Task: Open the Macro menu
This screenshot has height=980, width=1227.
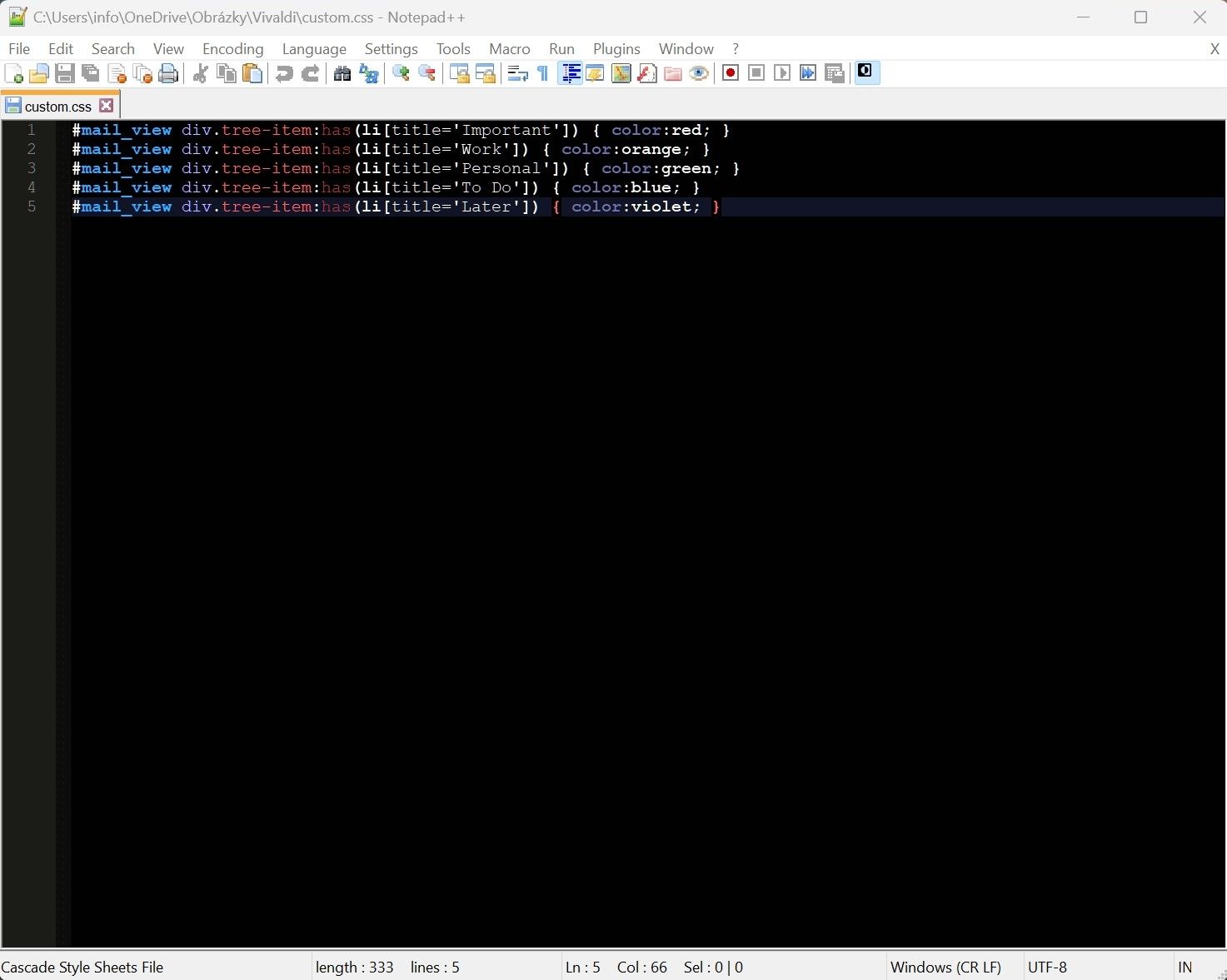Action: [x=510, y=49]
